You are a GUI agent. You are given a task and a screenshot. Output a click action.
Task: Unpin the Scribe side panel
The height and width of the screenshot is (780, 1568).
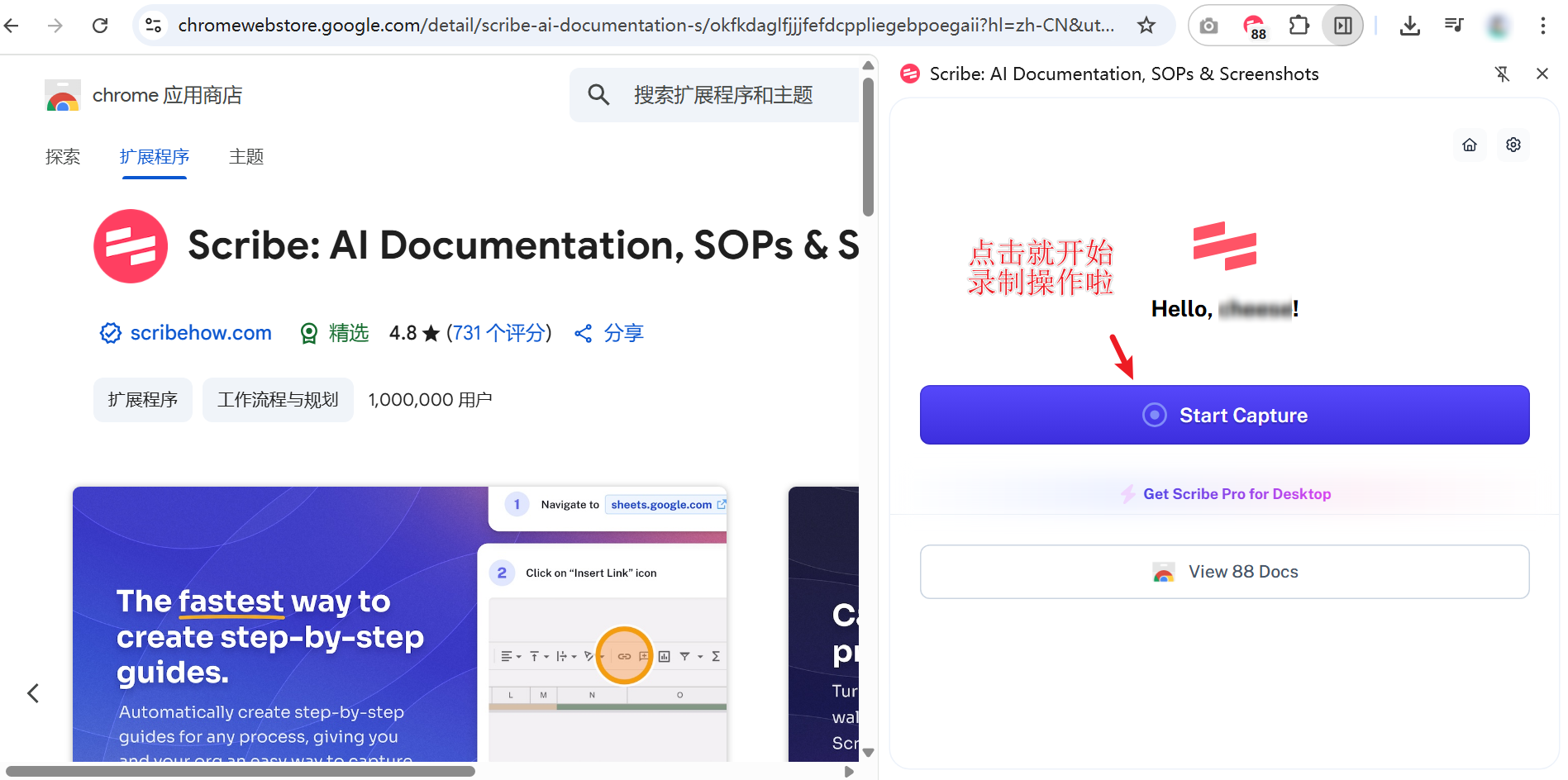[1503, 74]
